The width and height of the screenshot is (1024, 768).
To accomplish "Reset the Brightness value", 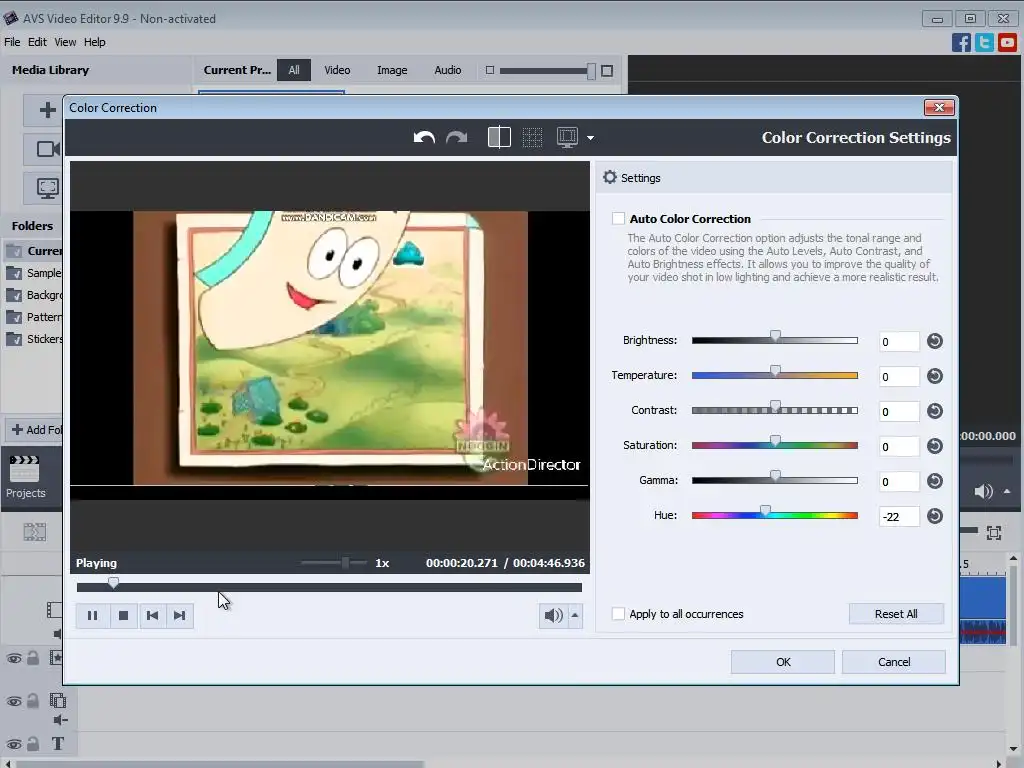I will click(x=935, y=341).
